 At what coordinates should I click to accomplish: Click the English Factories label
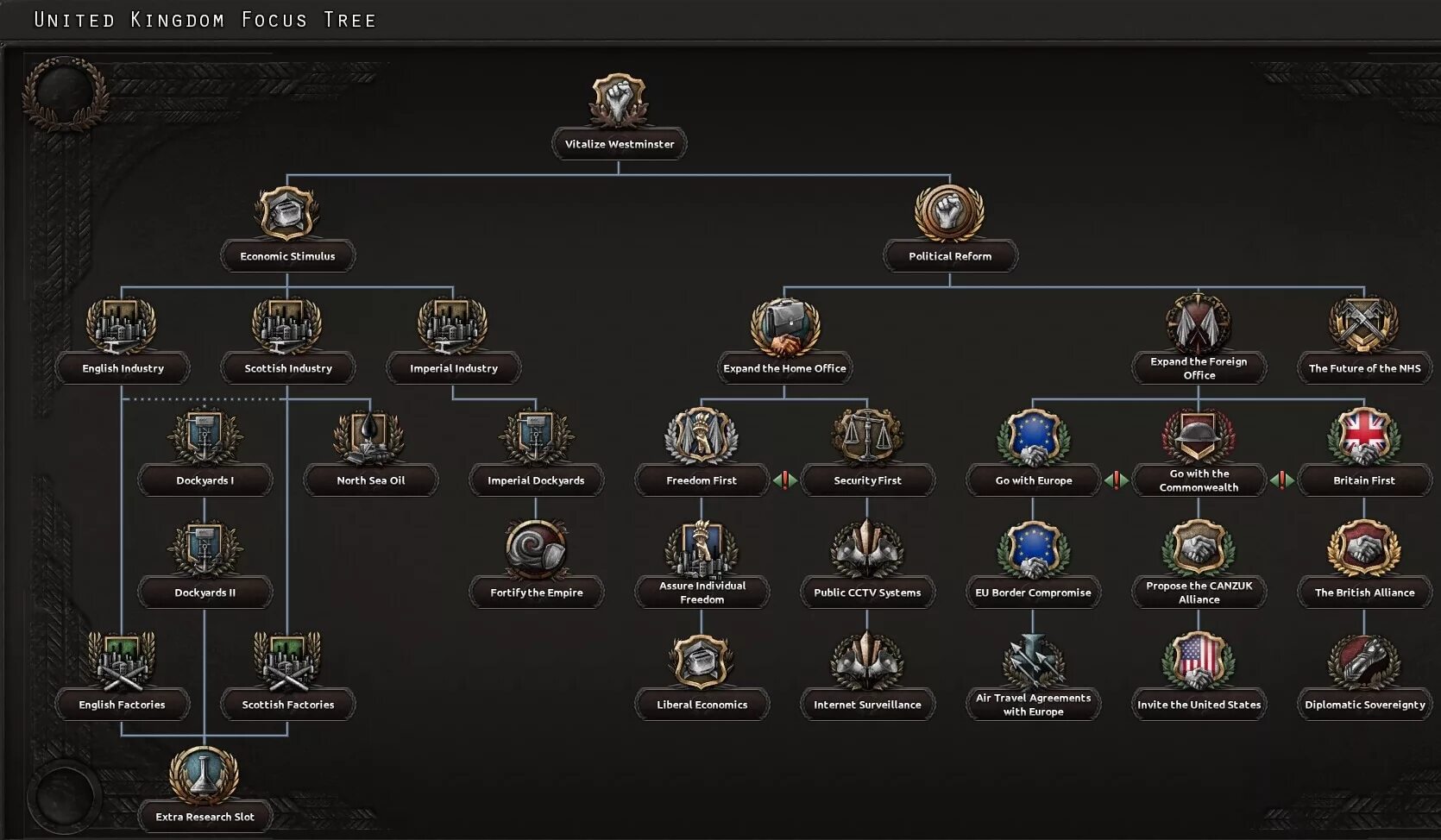(122, 705)
